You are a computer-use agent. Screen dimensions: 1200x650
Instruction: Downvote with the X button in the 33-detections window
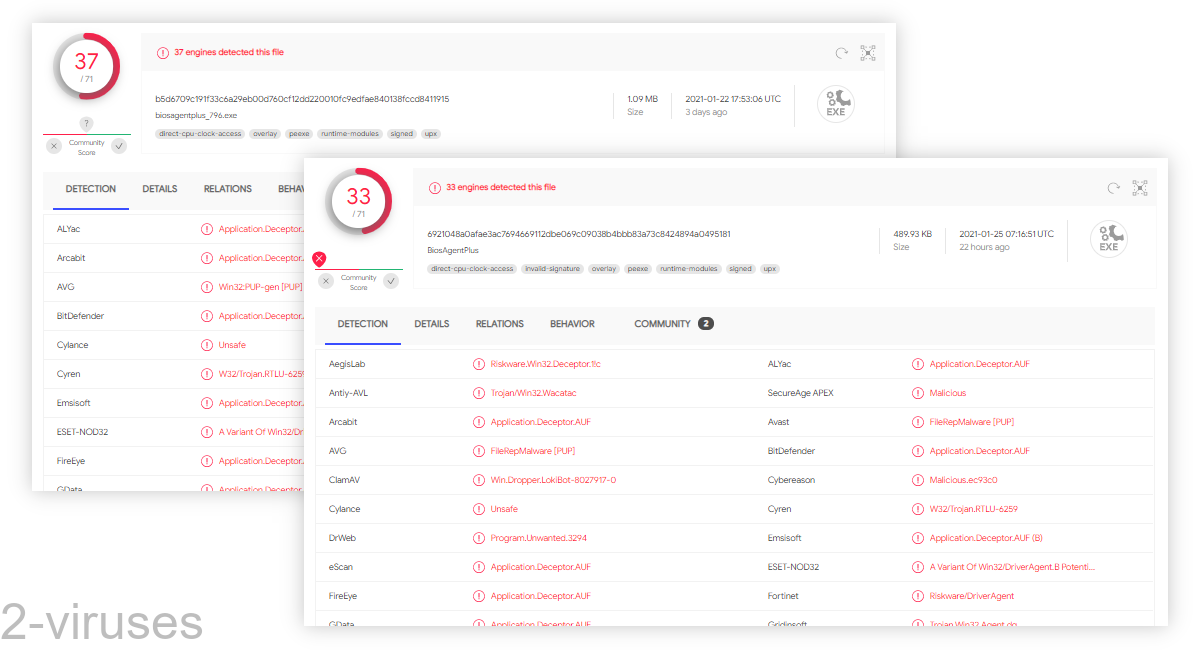(x=326, y=281)
